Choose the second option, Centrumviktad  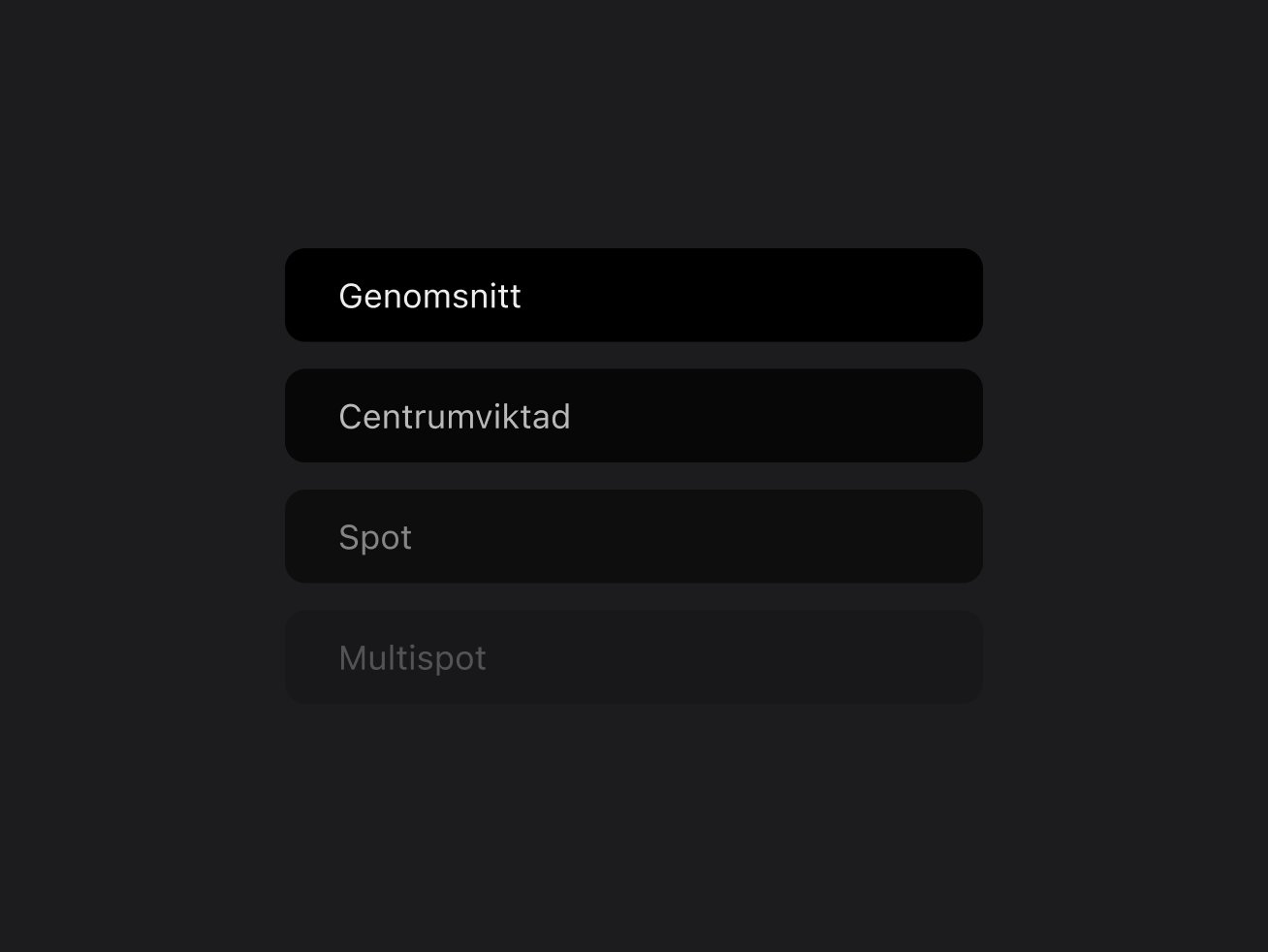633,416
